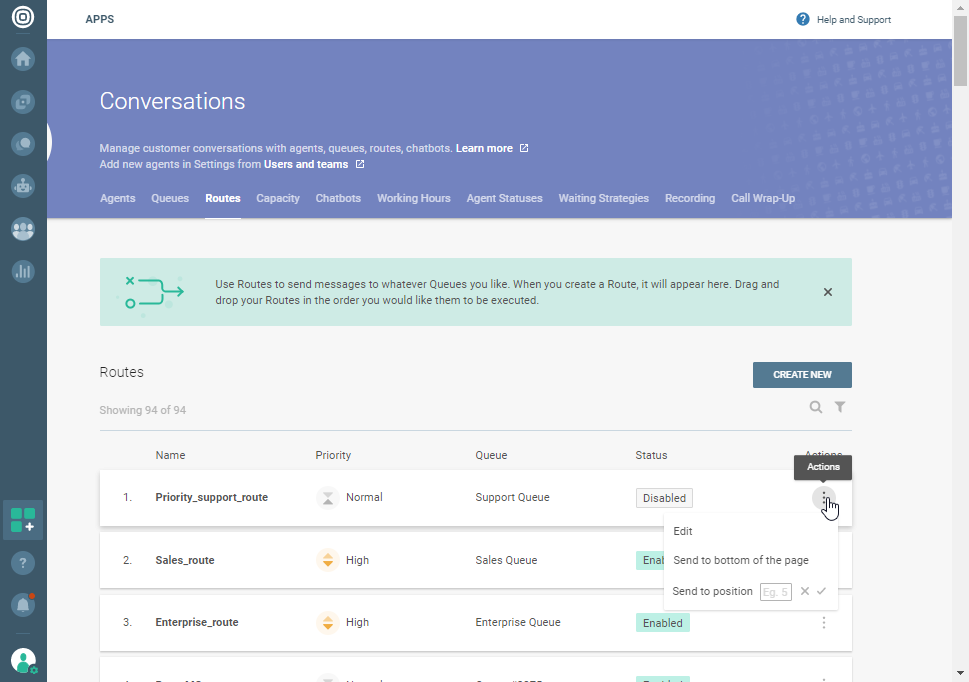Screen dimensions: 969x682
Task: Switch to the Queues tab
Action: point(170,198)
